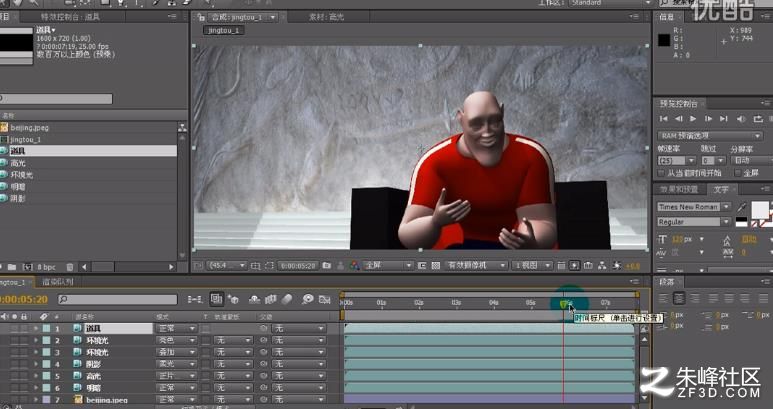Mute audio in preview panel
The width and height of the screenshot is (773, 409).
(740, 119)
